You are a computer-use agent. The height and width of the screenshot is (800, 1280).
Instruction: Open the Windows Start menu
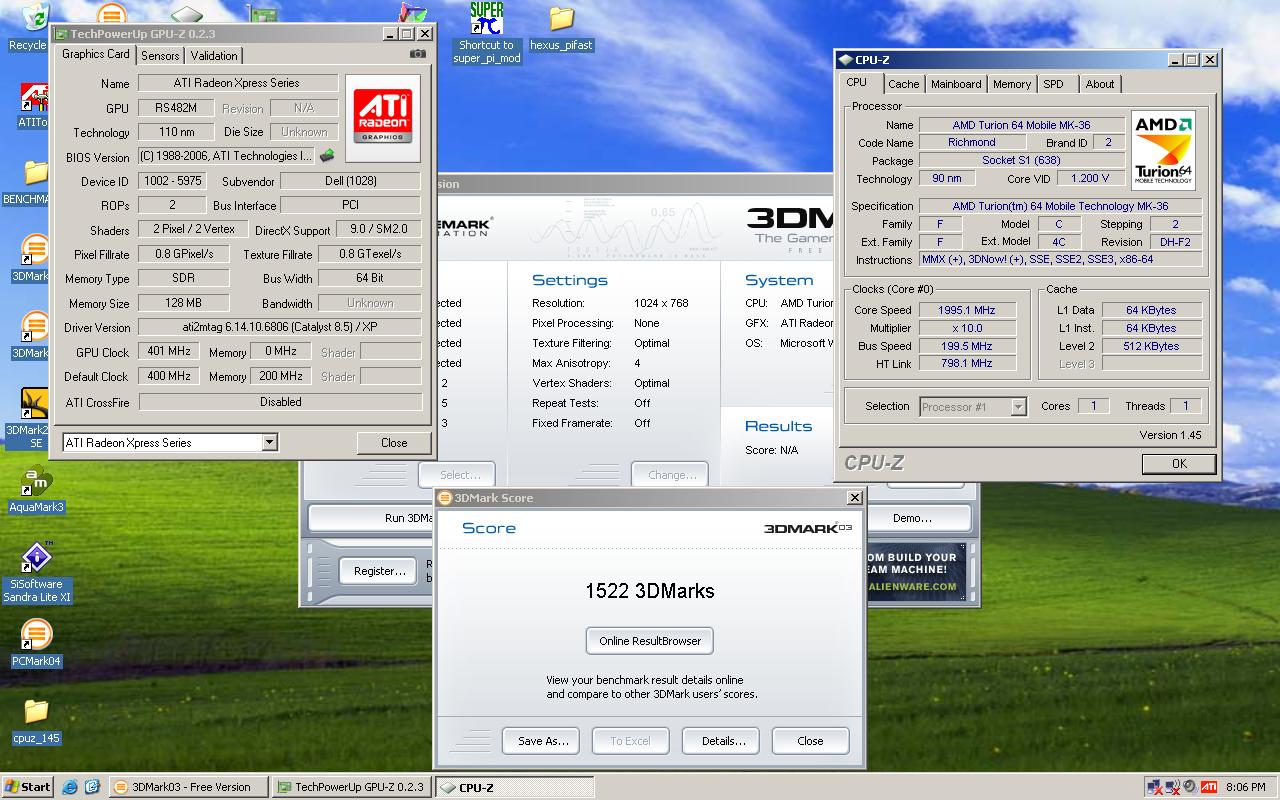pos(28,787)
